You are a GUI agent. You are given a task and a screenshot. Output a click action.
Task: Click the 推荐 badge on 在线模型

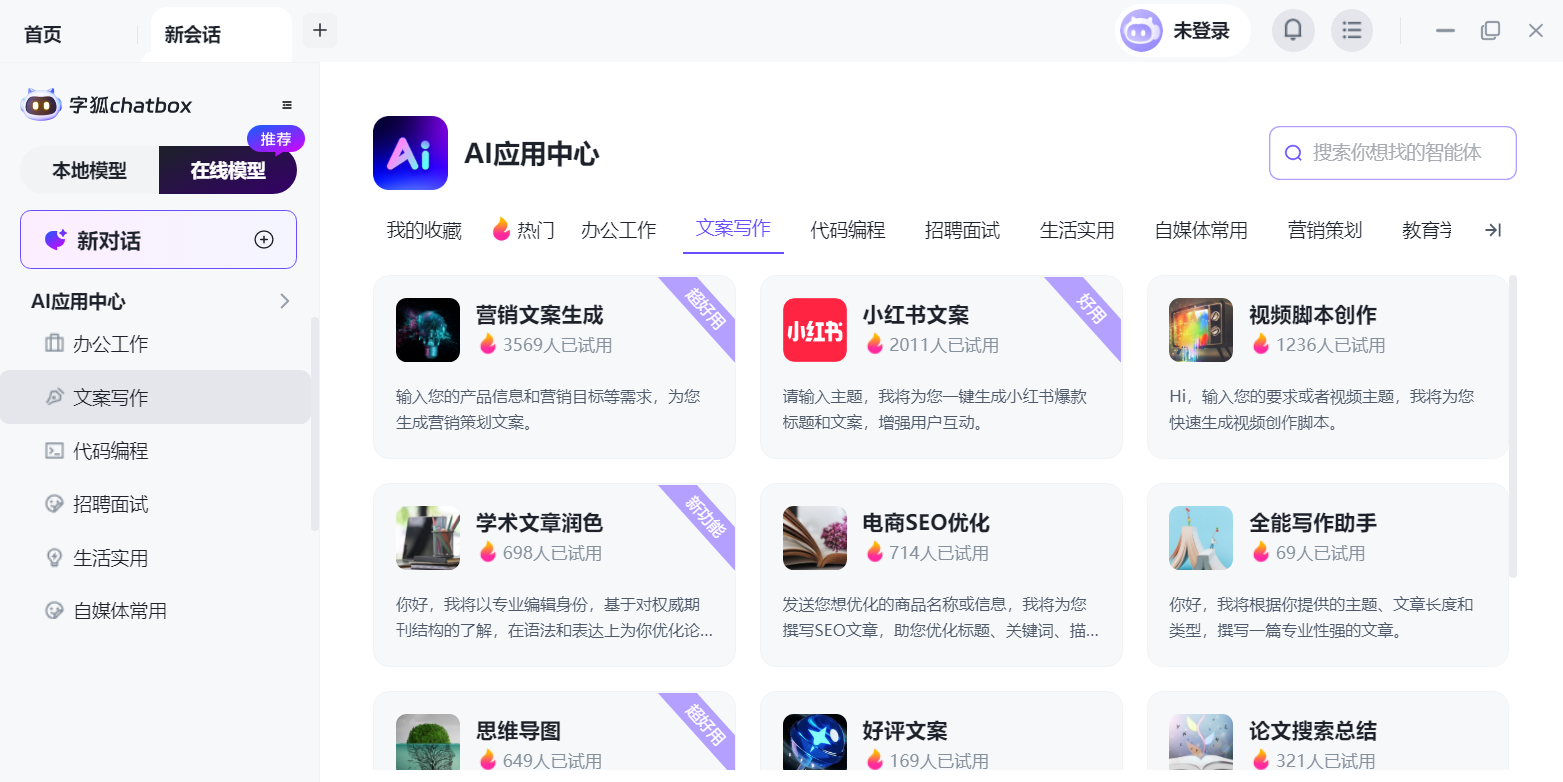click(276, 139)
